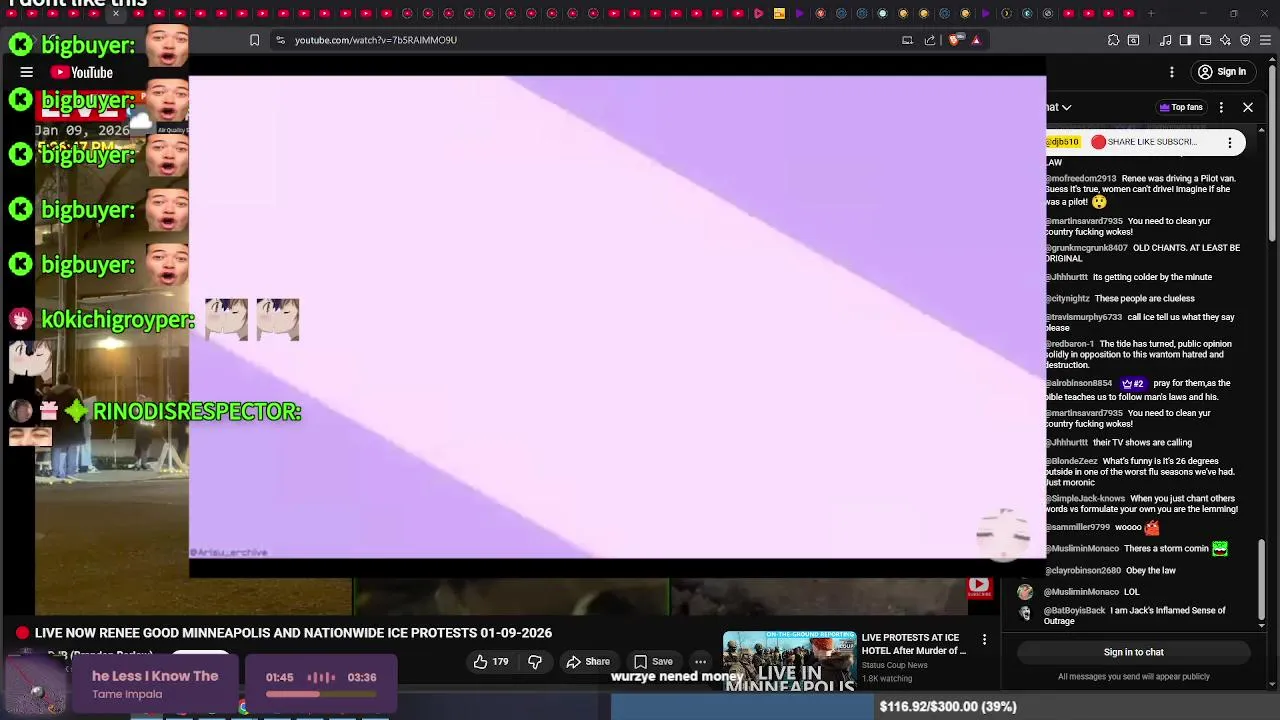1280x720 pixels.
Task: Click username @clayrobinson2680 in chat
Action: click(1083, 570)
